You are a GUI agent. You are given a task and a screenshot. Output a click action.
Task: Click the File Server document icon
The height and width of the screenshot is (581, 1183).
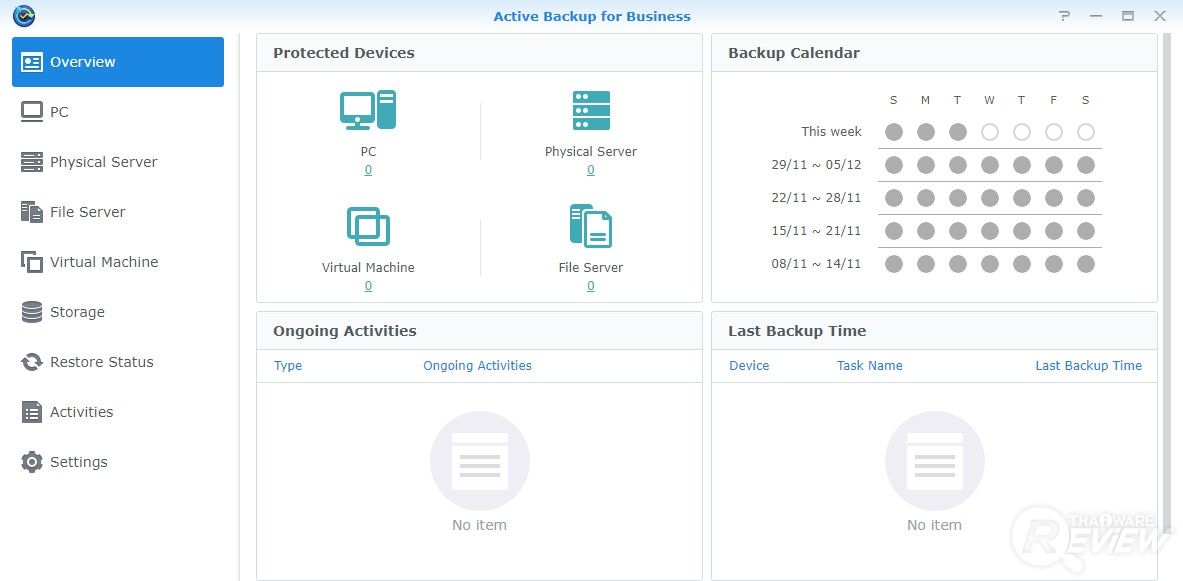tap(591, 226)
